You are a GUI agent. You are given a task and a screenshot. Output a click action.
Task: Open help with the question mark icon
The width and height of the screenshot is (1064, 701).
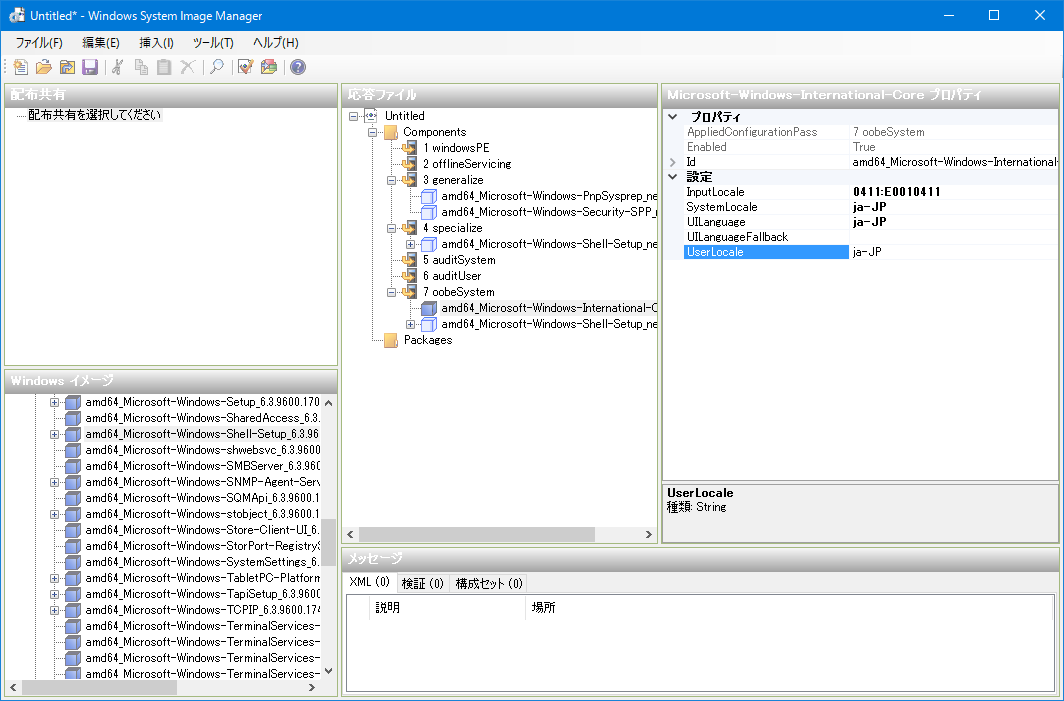(x=298, y=67)
